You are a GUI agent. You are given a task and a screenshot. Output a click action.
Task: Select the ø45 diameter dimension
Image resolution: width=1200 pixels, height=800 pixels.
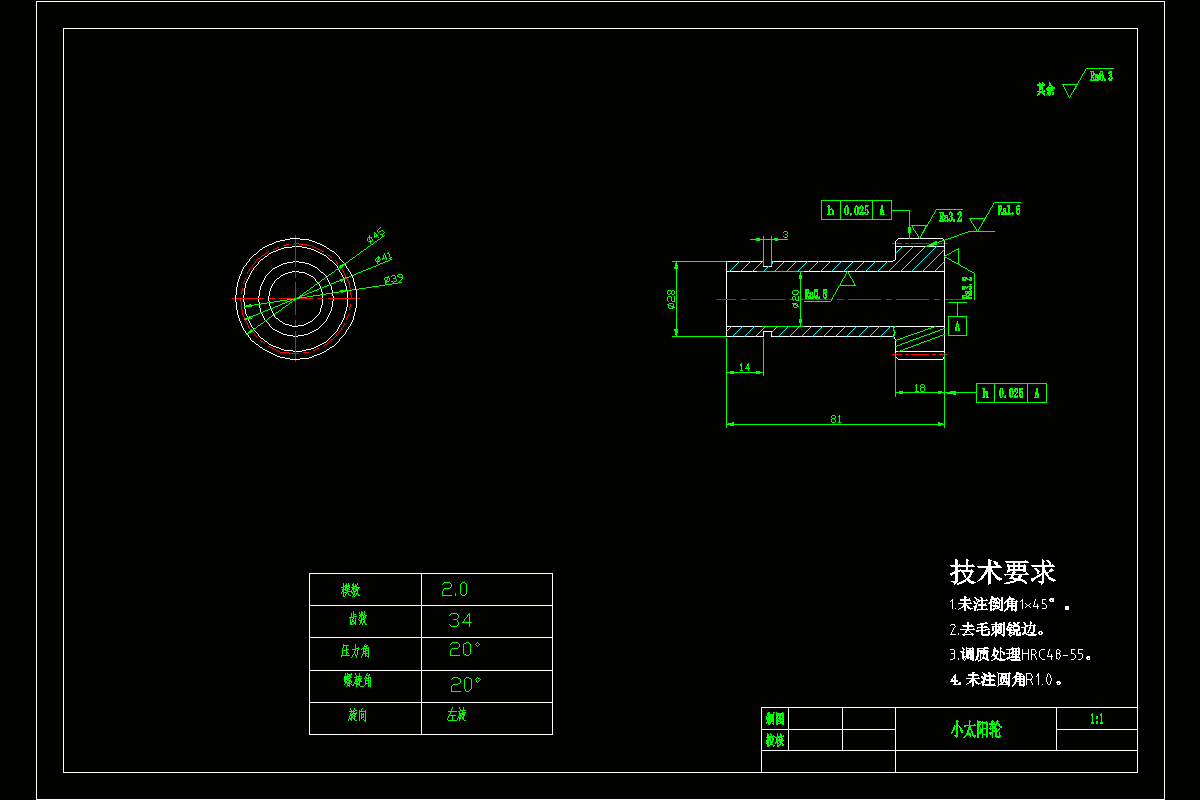click(376, 236)
